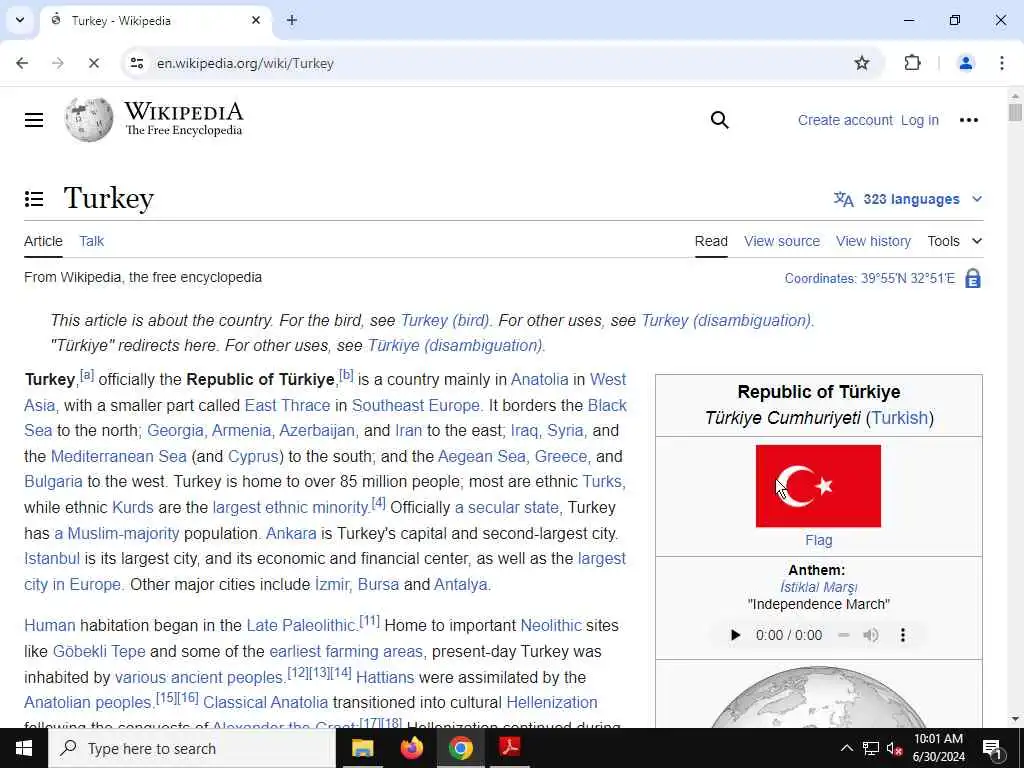Open the Göbekli Tepe link

point(99,652)
